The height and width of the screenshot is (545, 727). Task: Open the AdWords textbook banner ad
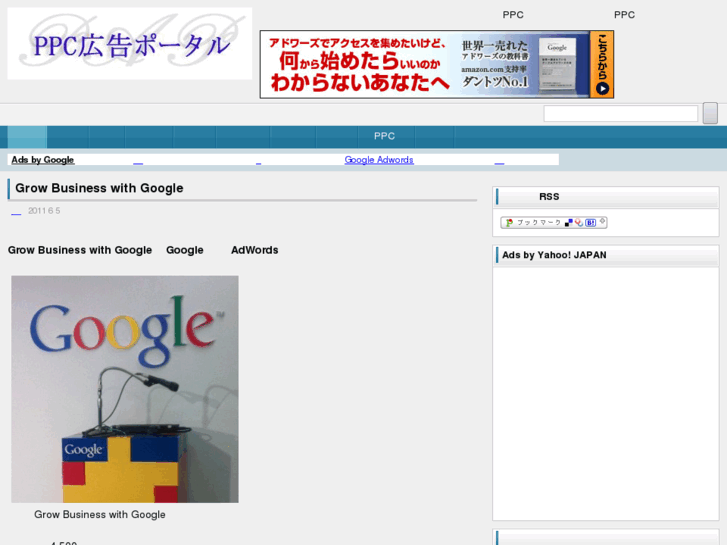pos(437,64)
